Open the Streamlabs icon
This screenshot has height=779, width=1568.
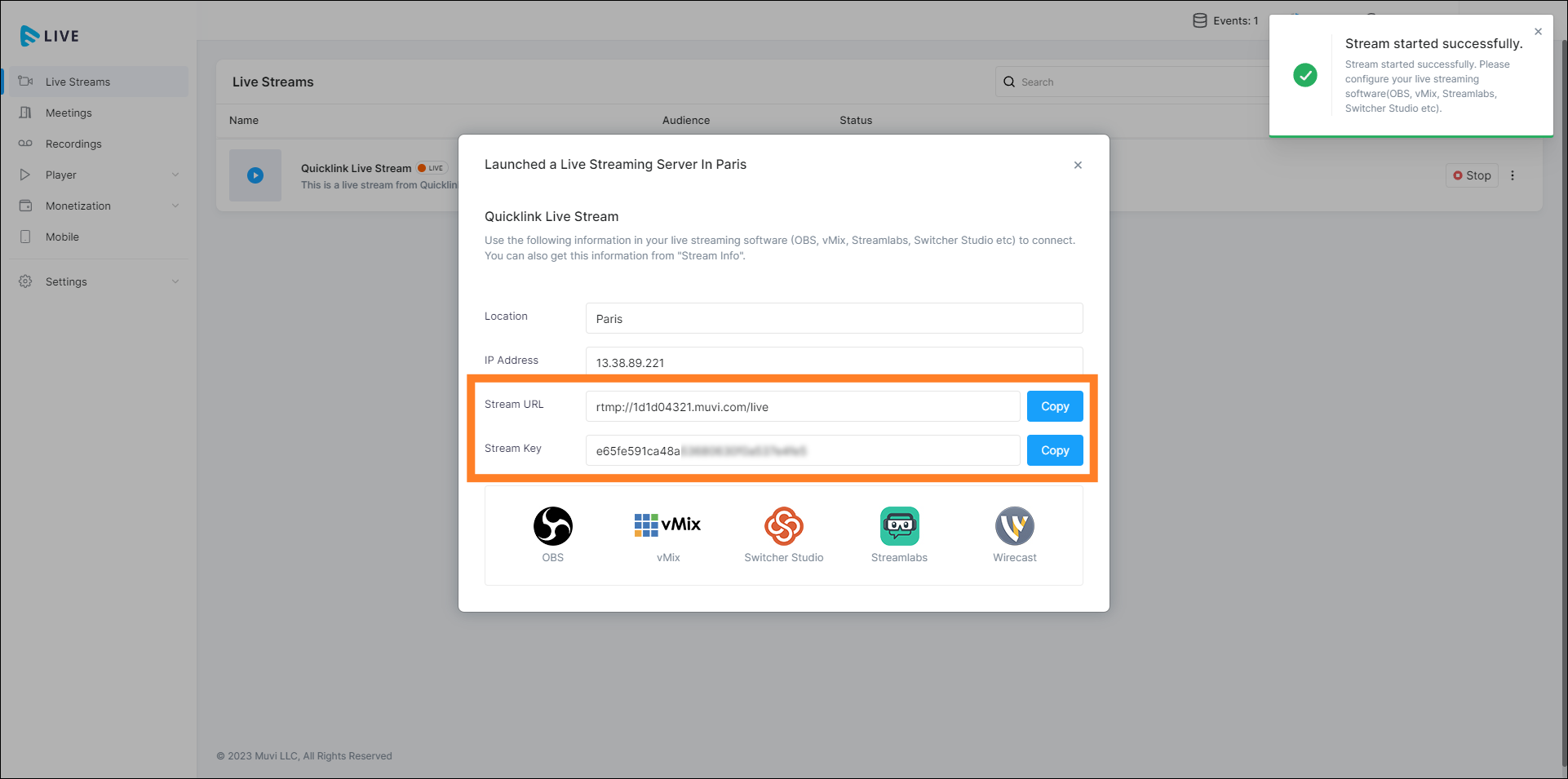[x=899, y=526]
